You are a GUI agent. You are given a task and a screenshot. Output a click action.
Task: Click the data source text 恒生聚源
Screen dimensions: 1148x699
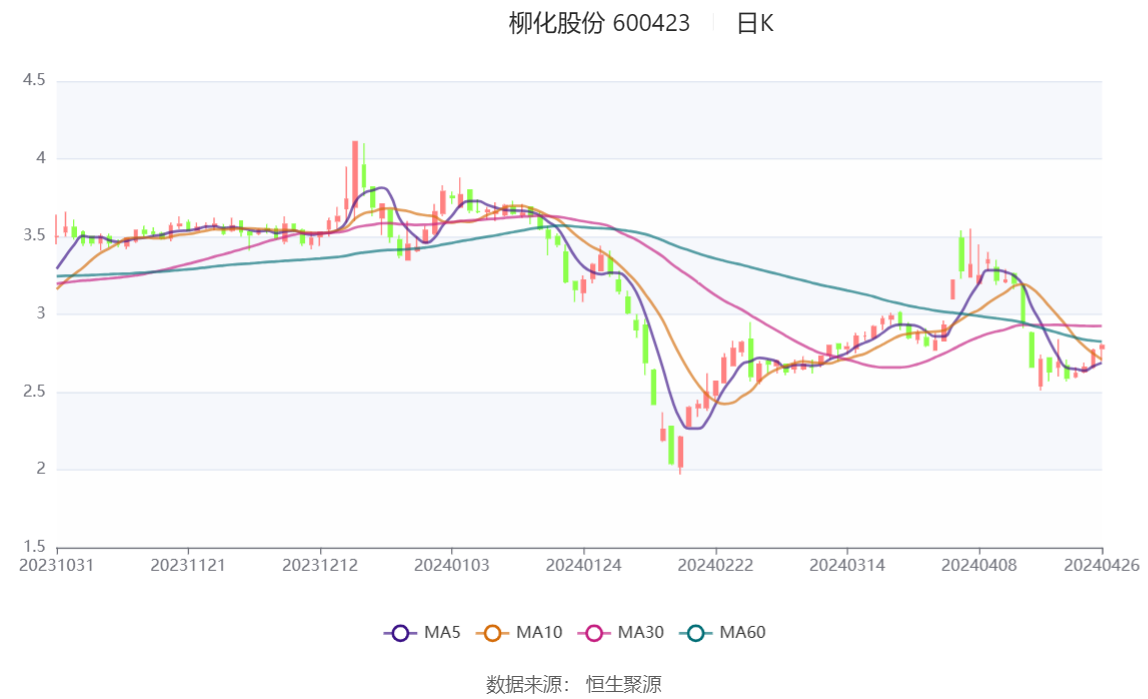[624, 685]
